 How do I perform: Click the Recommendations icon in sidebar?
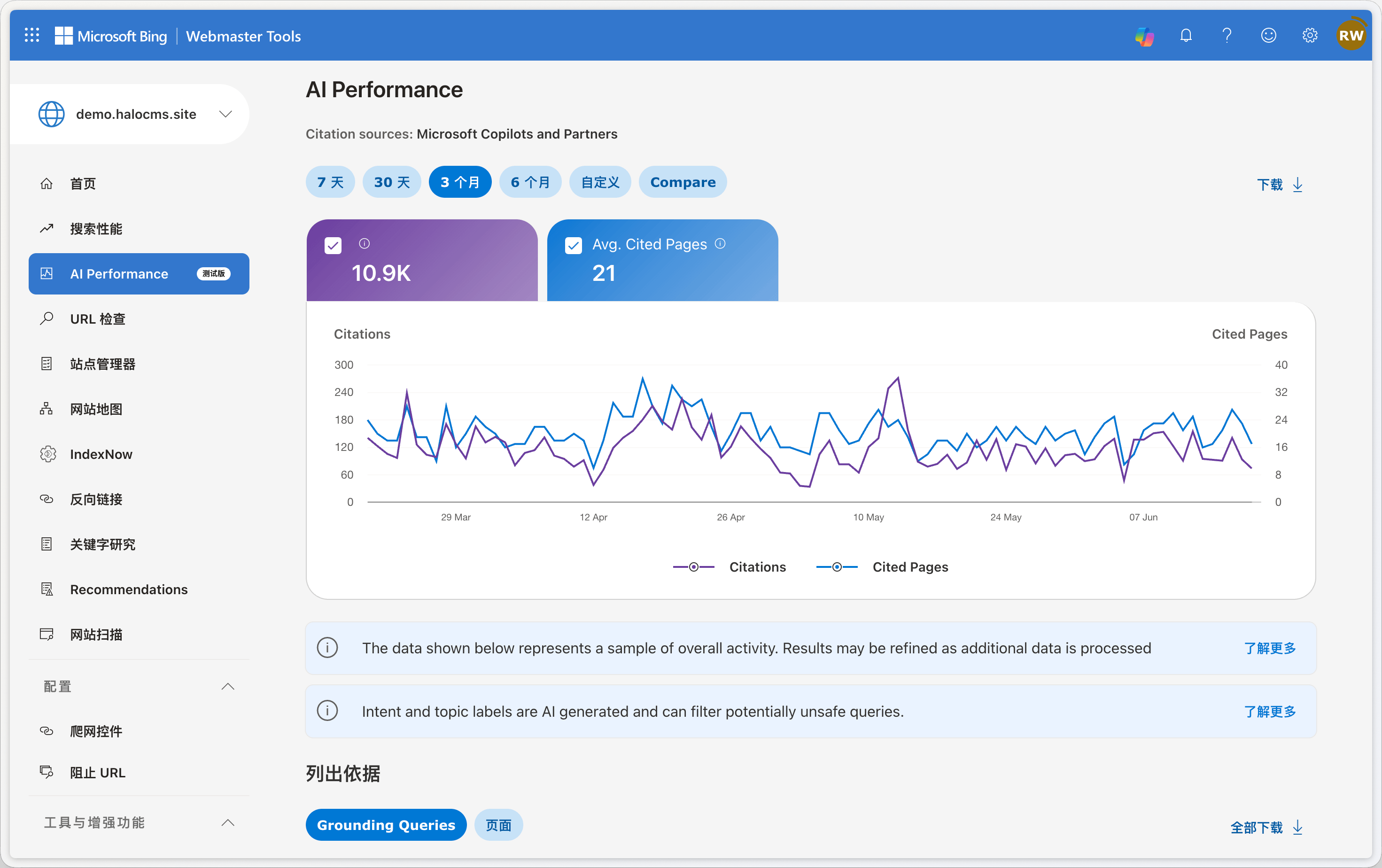click(47, 589)
